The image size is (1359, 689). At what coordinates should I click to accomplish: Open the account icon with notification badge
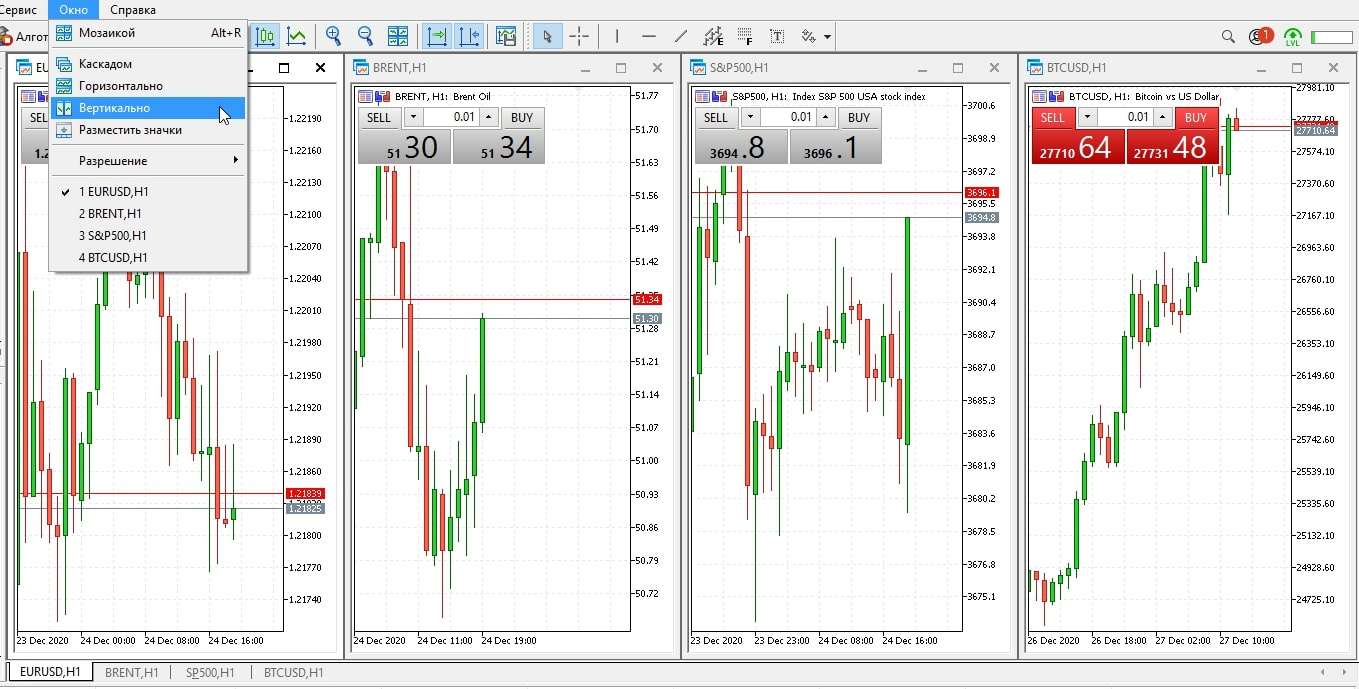click(1260, 36)
